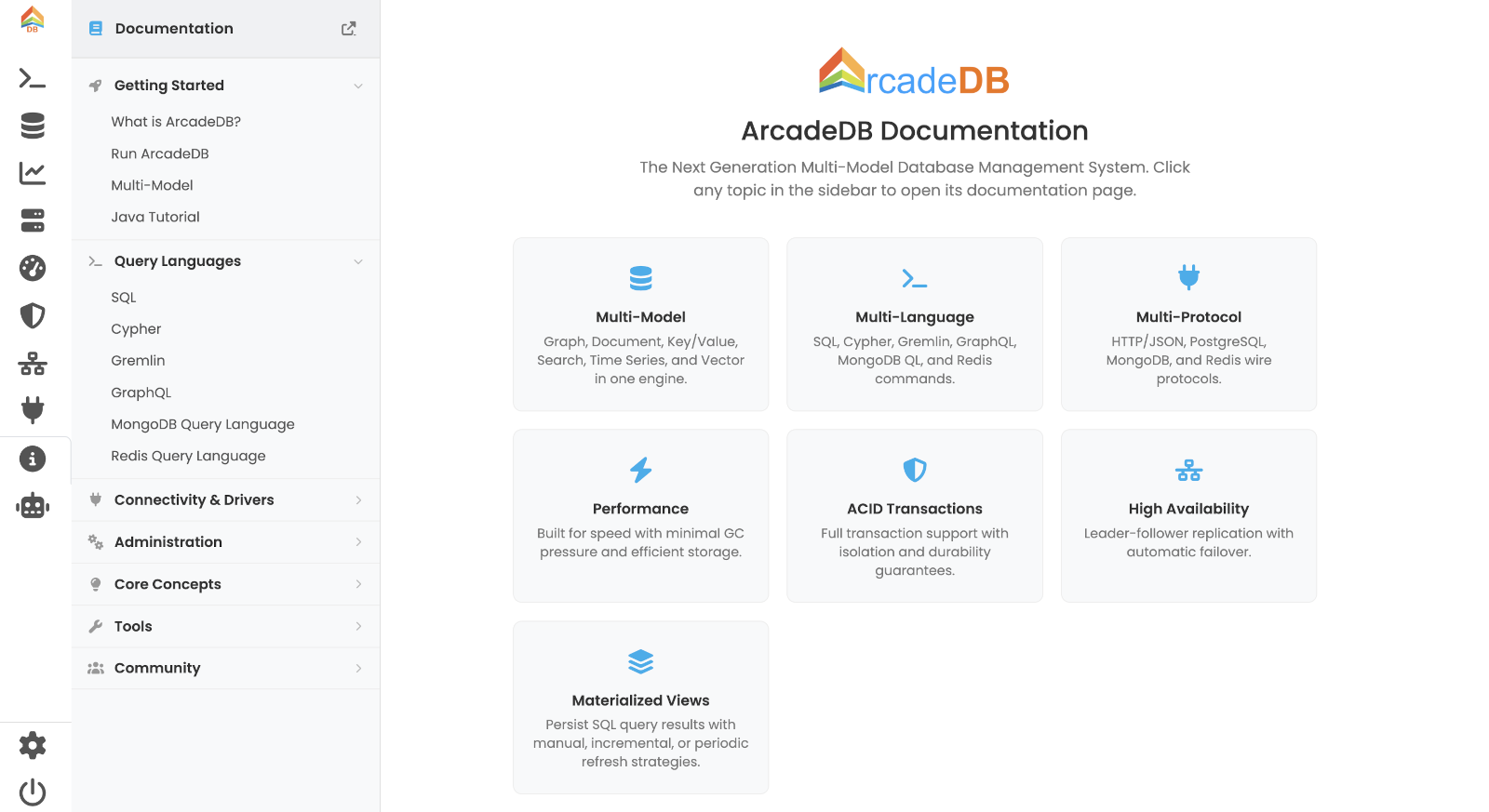This screenshot has height=812, width=1489.
Task: Open the query console terminal icon
Action: [33, 79]
